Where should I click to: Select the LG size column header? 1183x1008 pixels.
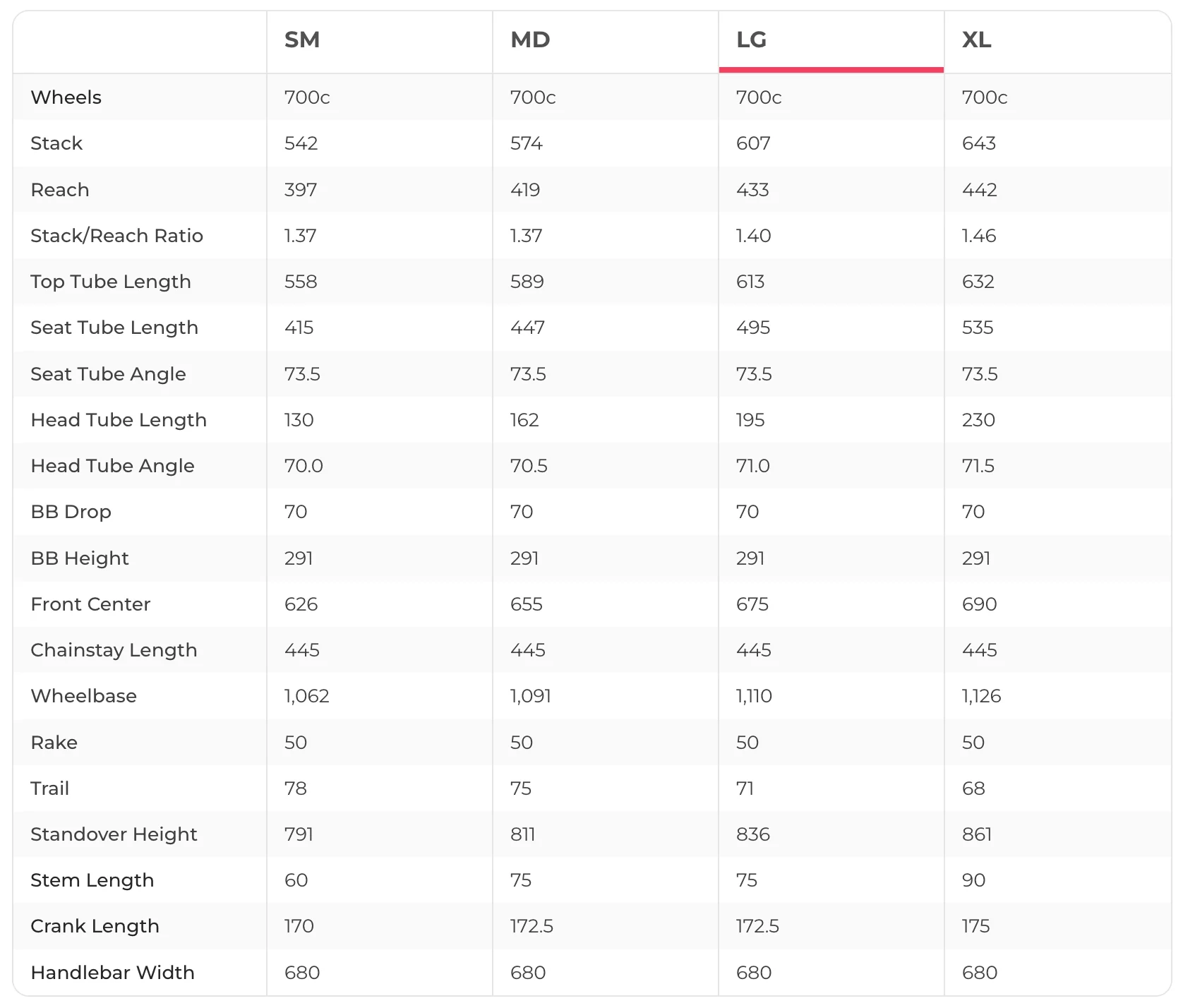coord(751,40)
